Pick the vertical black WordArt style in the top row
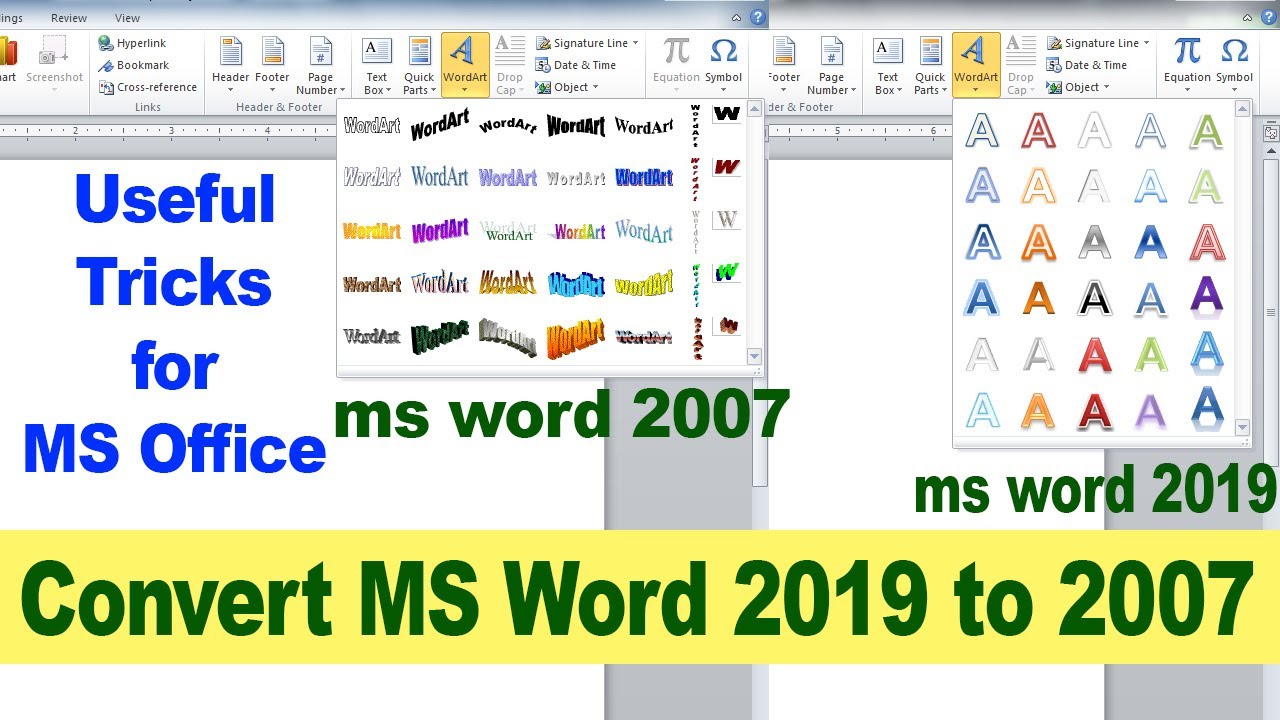1280x720 pixels. tap(696, 126)
